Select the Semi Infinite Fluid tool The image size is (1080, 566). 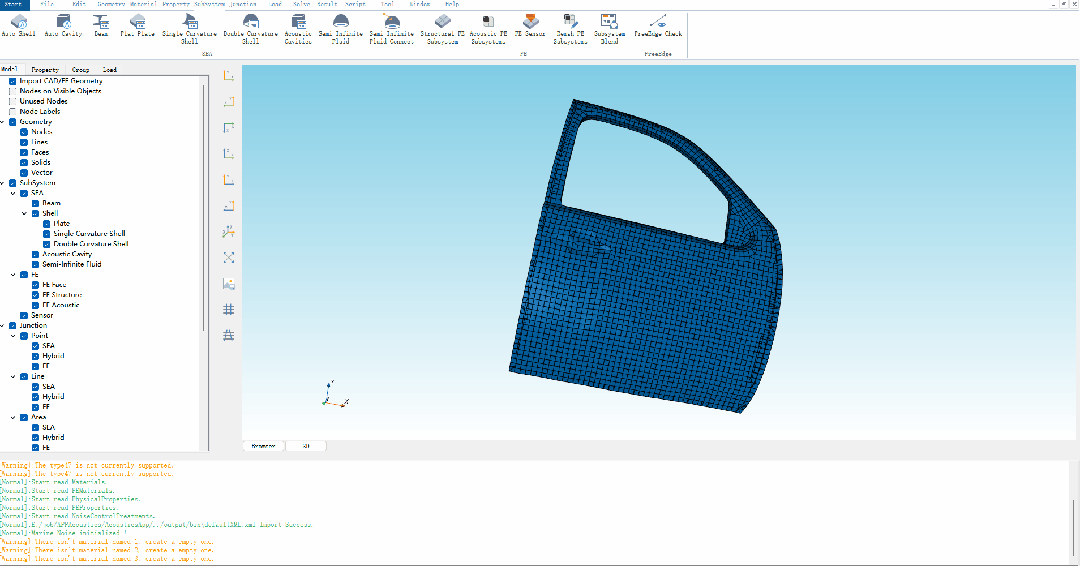tap(340, 30)
